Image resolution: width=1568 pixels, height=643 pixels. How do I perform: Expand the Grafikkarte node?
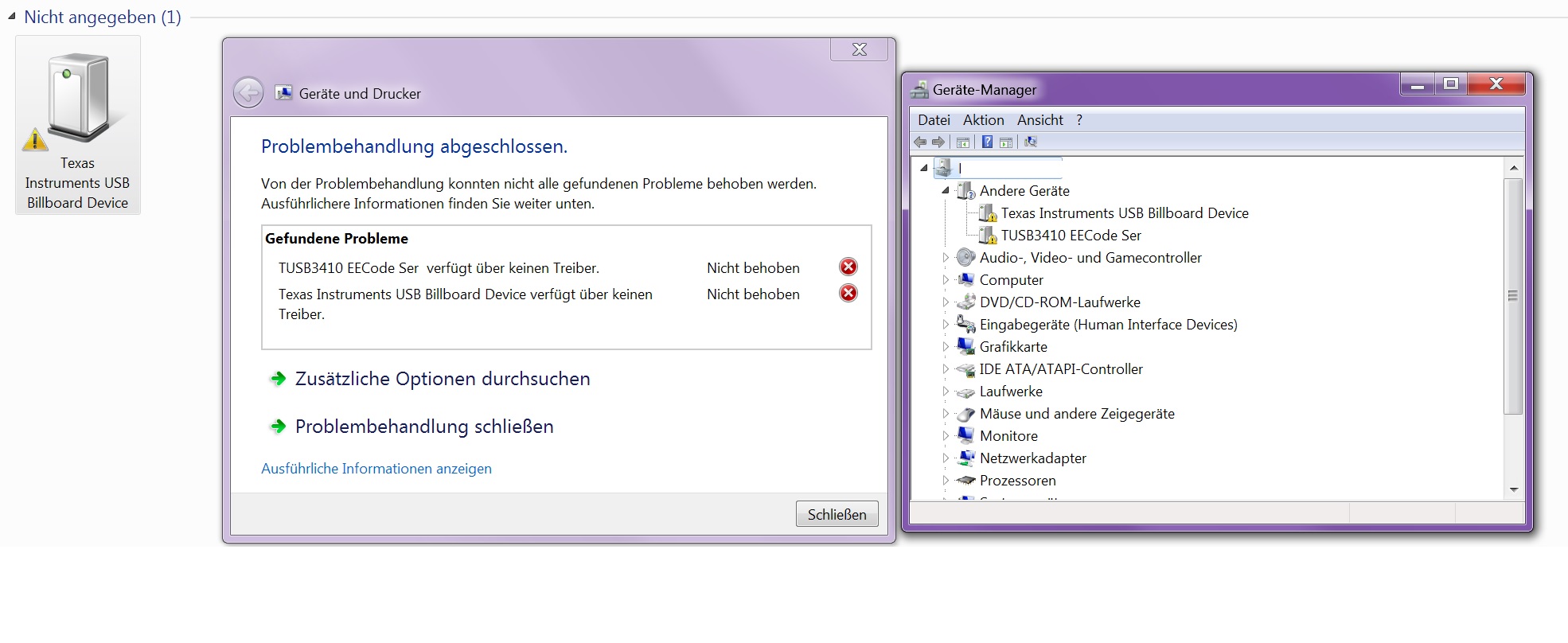[x=946, y=347]
